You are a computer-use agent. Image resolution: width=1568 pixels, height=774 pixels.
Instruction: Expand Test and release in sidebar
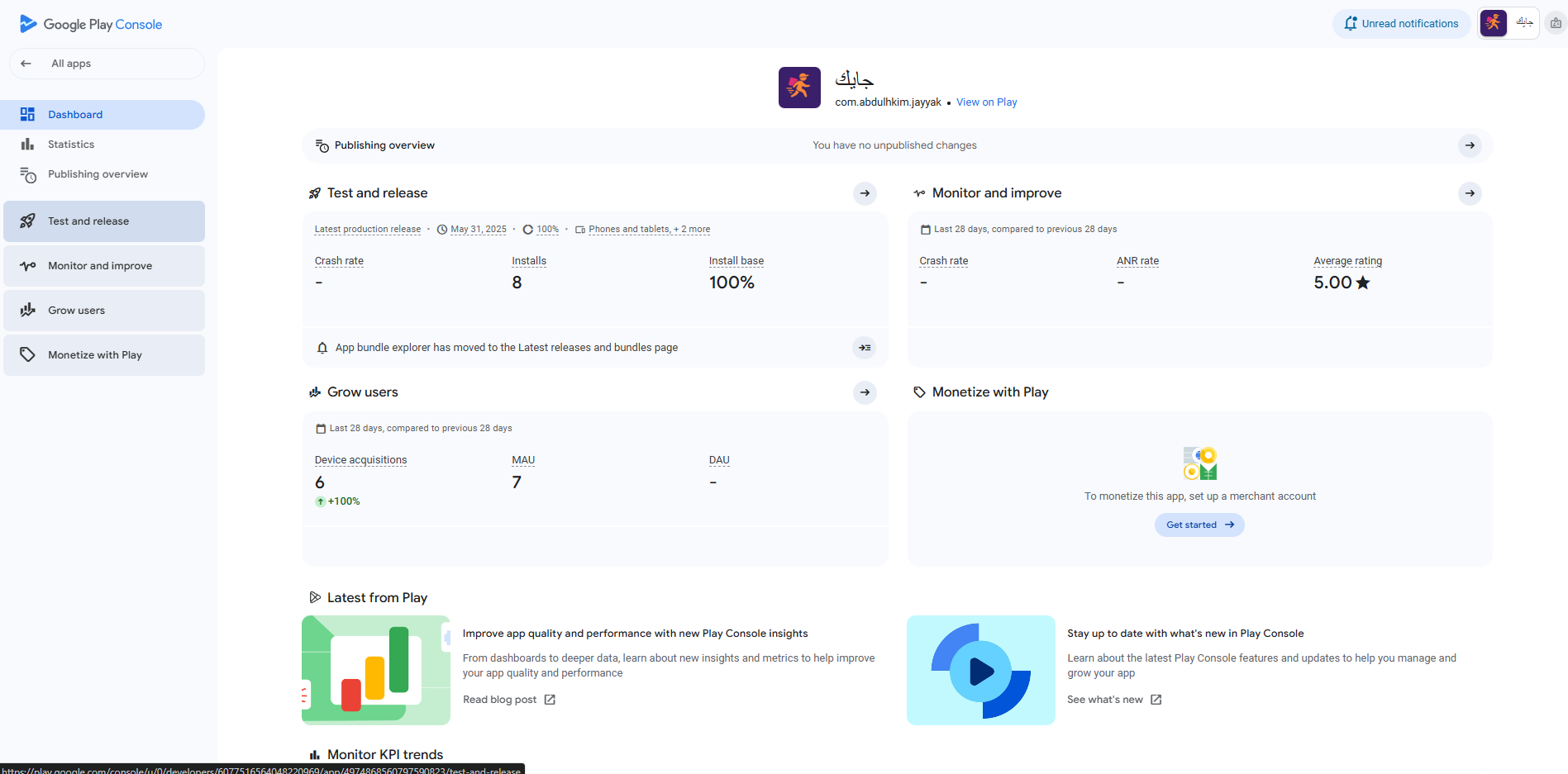click(104, 221)
